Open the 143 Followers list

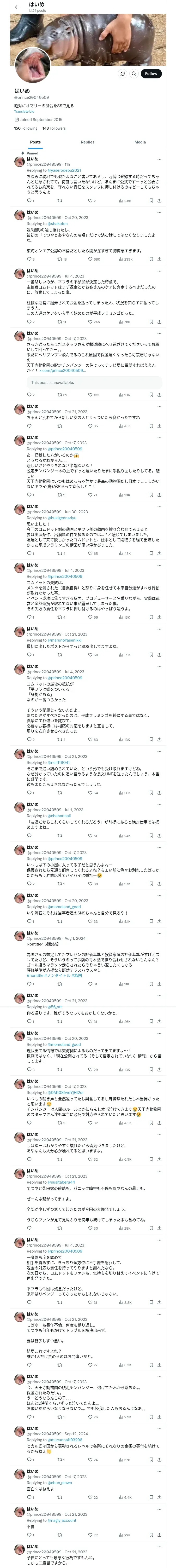[x=53, y=128]
